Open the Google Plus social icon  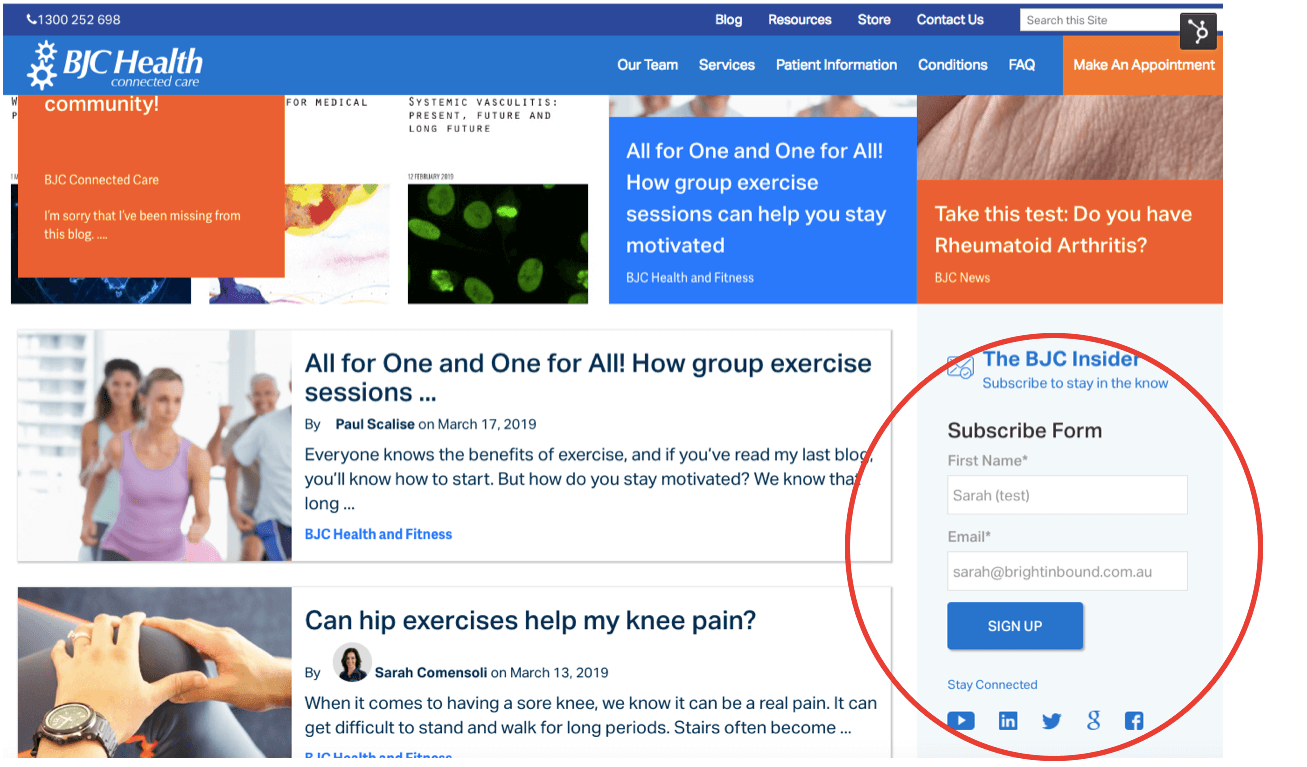[1093, 720]
